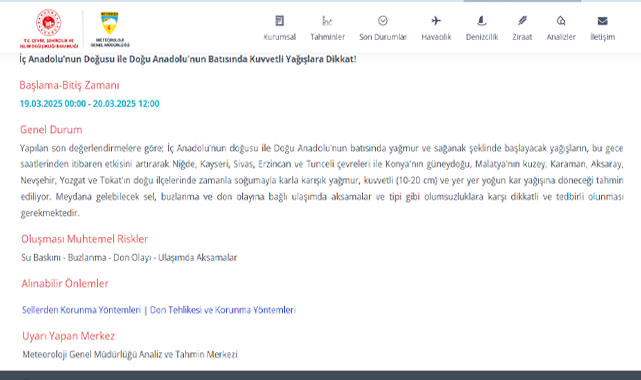Screen dimensions: 641x380
Task: Open the Analizler menu label
Action: [561, 37]
